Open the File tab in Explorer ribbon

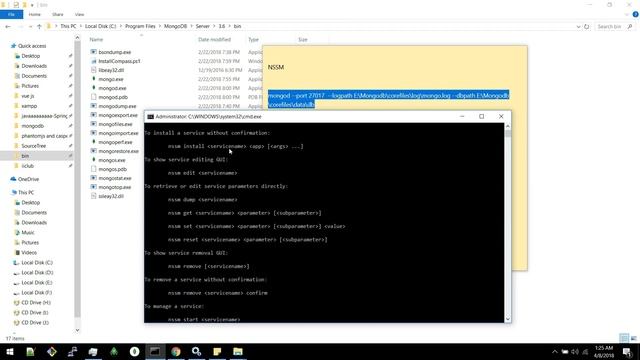click(11, 14)
